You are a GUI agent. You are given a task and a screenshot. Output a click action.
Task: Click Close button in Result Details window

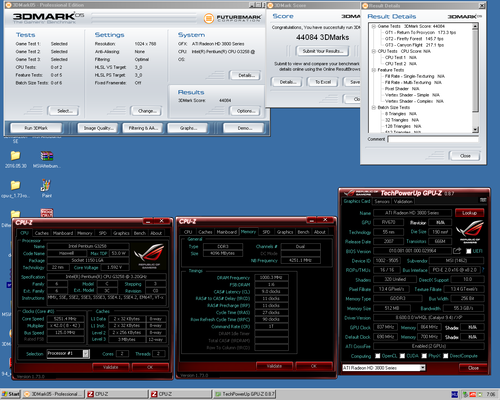[x=465, y=156]
